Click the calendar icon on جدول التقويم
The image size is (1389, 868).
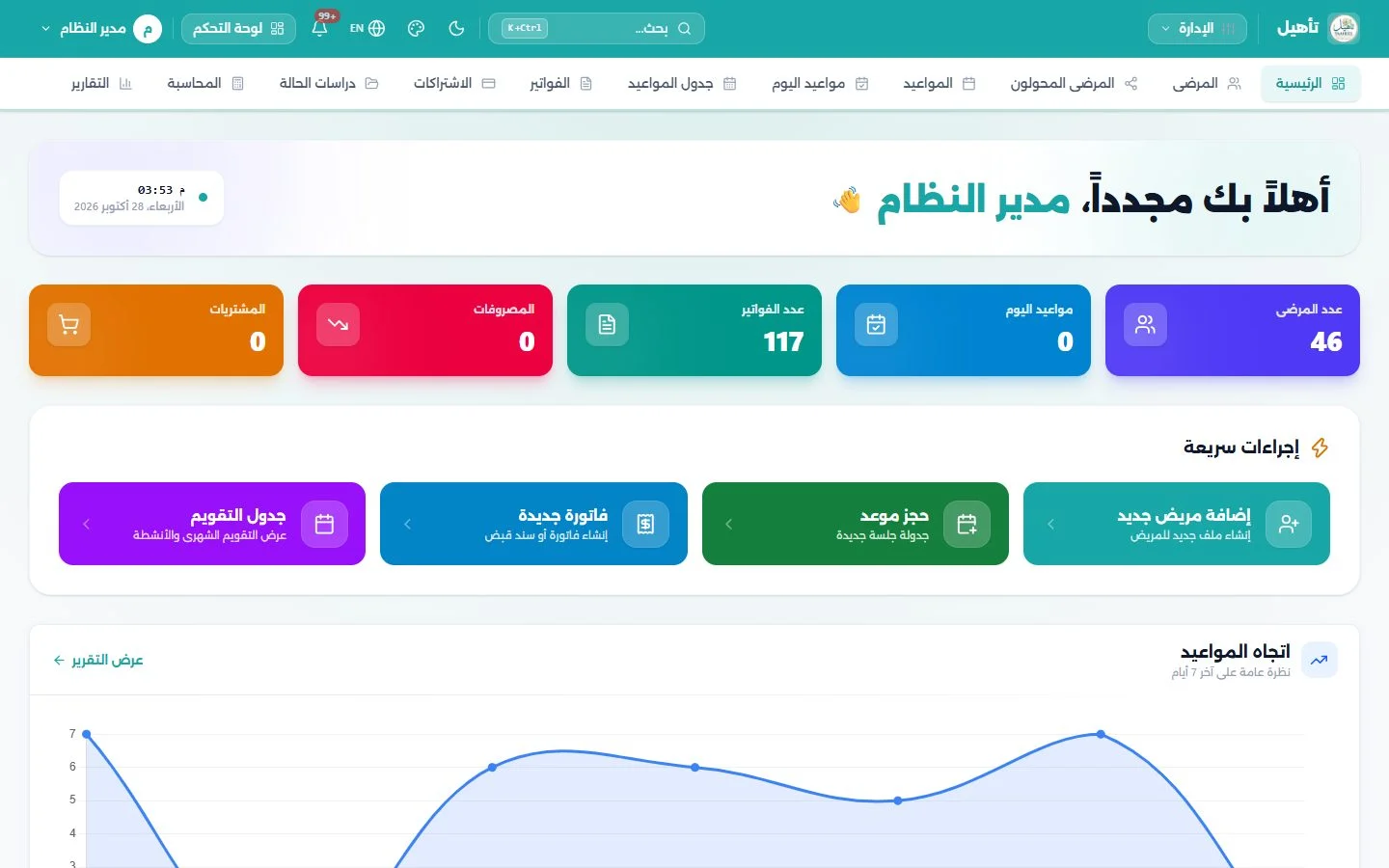[324, 524]
